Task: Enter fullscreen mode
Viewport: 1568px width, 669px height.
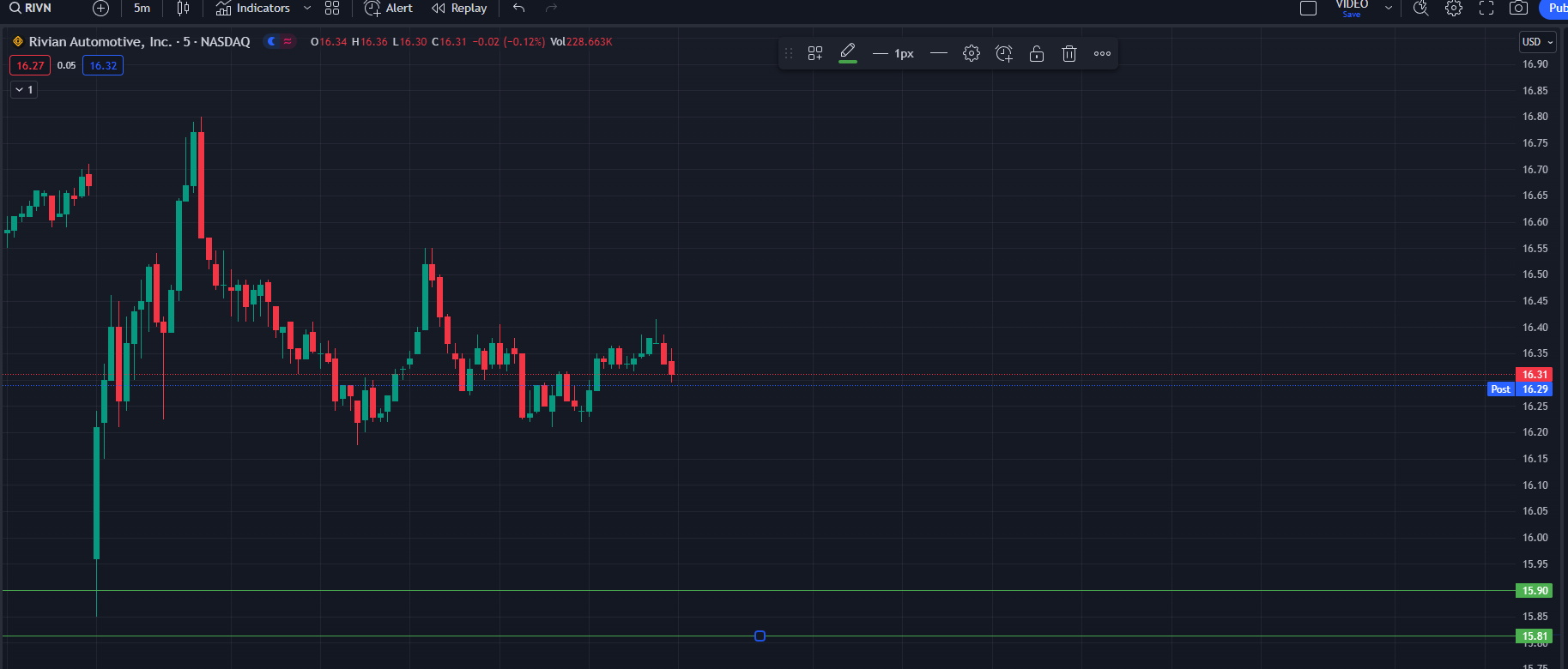Action: pyautogui.click(x=1486, y=8)
